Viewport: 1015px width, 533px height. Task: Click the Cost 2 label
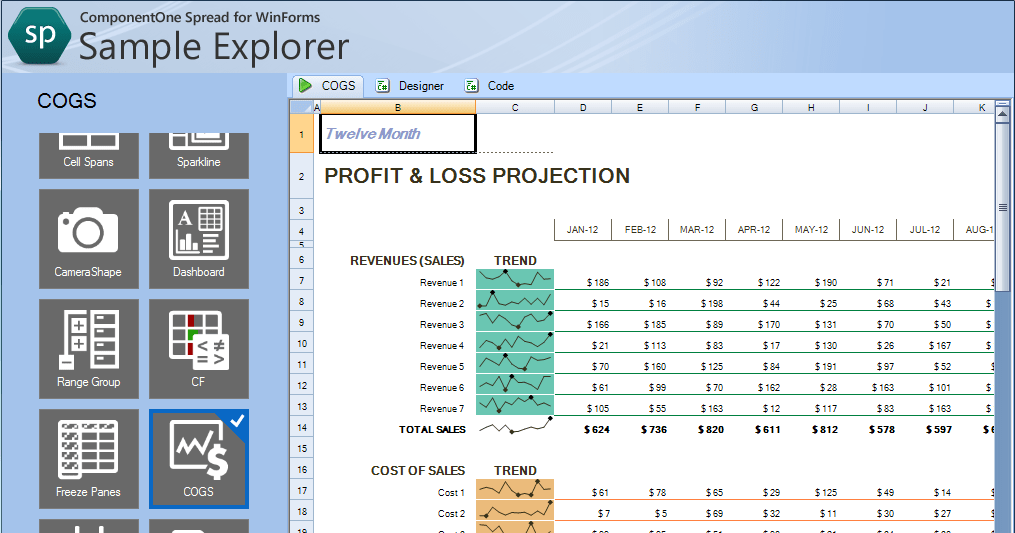click(x=451, y=514)
